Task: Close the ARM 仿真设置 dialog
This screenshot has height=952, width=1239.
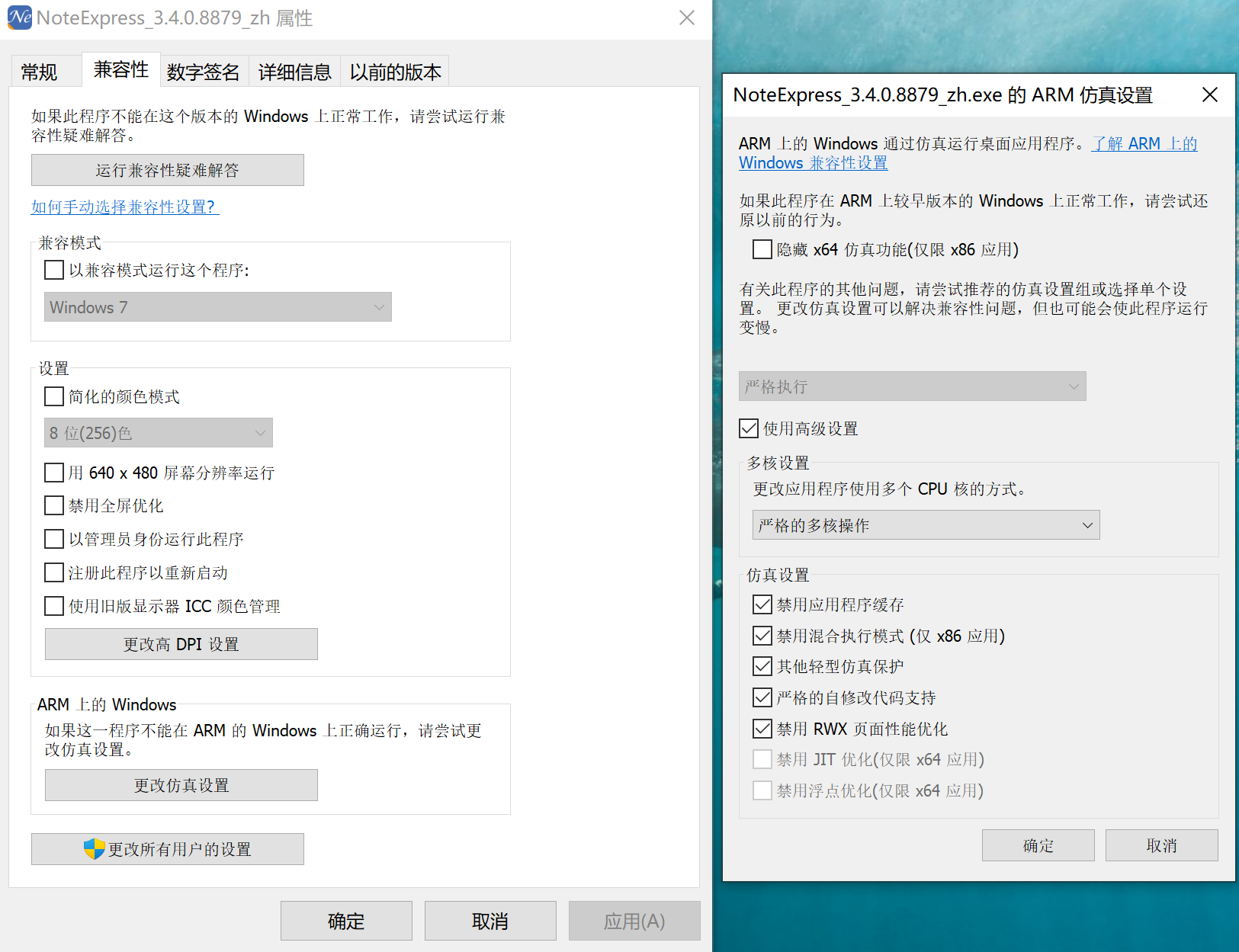Action: [x=1209, y=95]
